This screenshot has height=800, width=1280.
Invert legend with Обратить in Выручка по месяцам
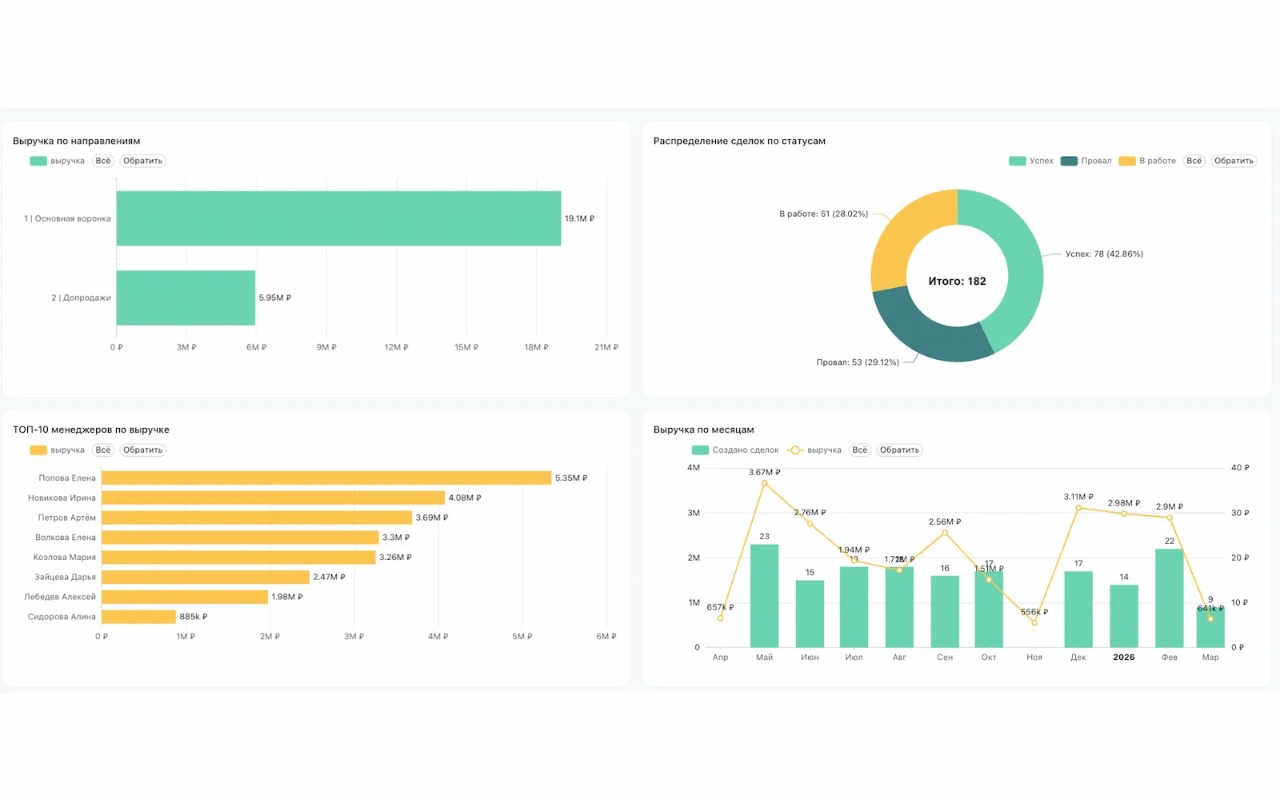899,450
